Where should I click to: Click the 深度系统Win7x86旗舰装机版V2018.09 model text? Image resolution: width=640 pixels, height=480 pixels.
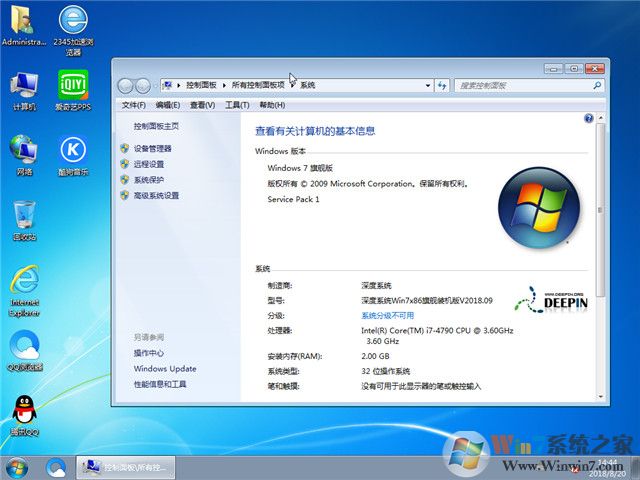point(427,301)
